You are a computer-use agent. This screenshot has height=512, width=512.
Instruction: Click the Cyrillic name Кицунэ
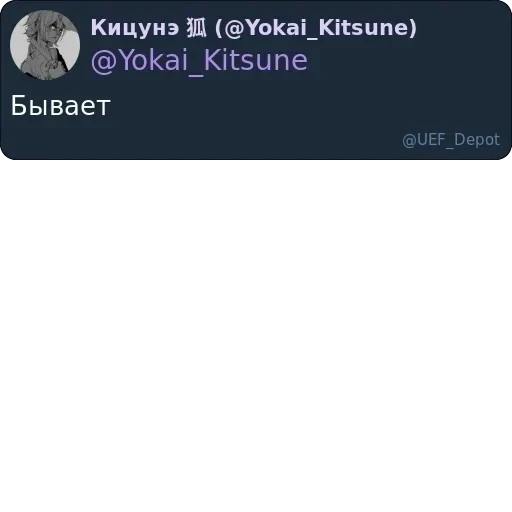[x=135, y=28]
